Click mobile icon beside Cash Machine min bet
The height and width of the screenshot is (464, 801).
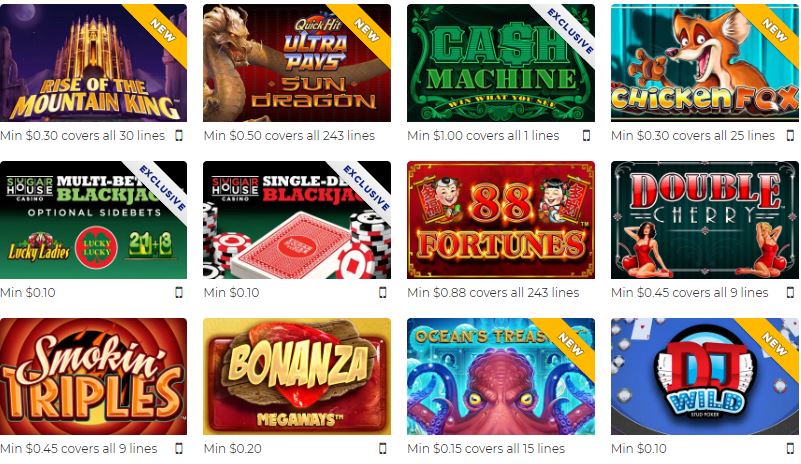tap(586, 135)
